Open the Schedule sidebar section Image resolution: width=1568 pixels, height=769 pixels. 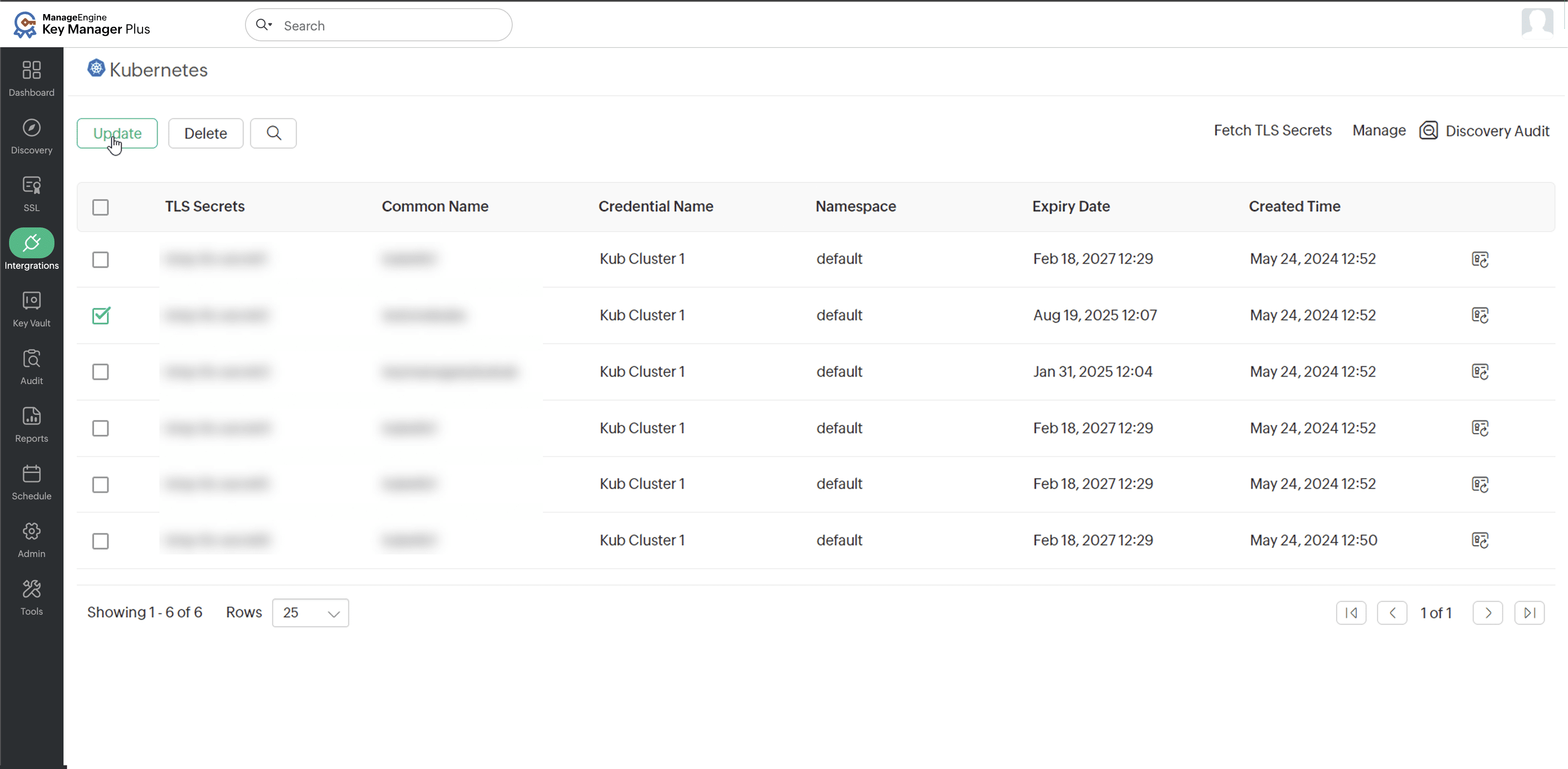tap(32, 482)
